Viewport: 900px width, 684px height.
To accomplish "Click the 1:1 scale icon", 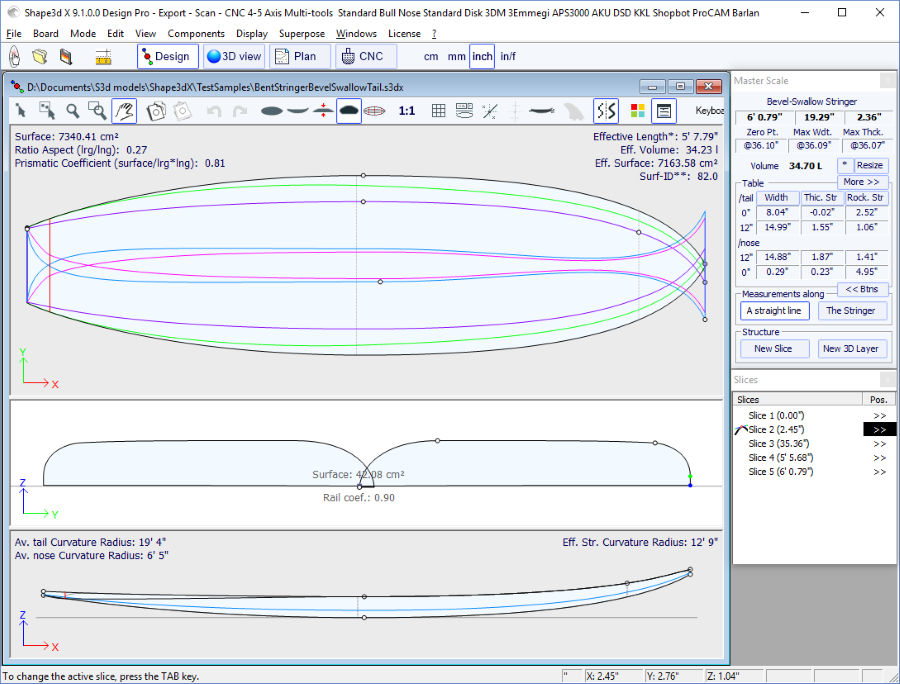I will coord(406,111).
